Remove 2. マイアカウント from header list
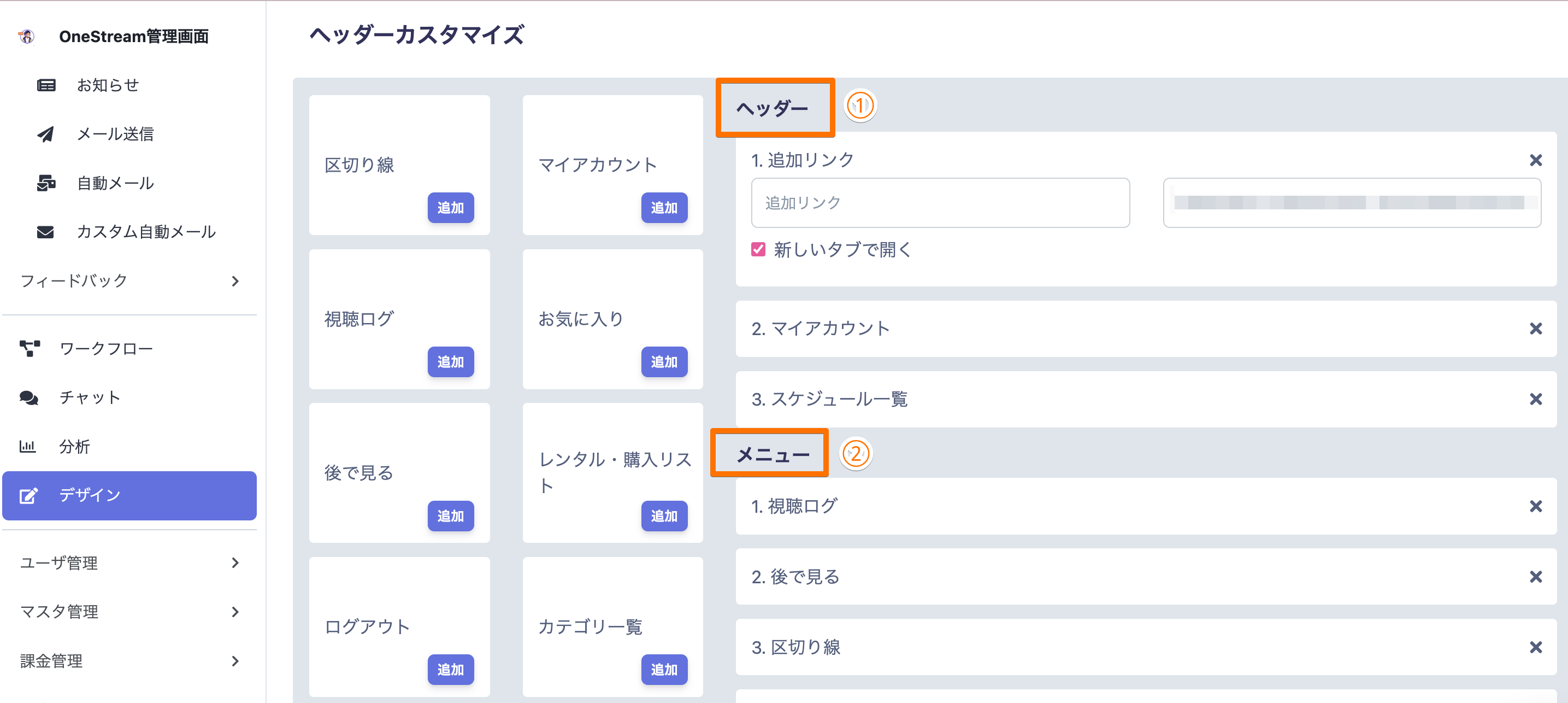Screen dimensions: 1568x703 click(1536, 329)
